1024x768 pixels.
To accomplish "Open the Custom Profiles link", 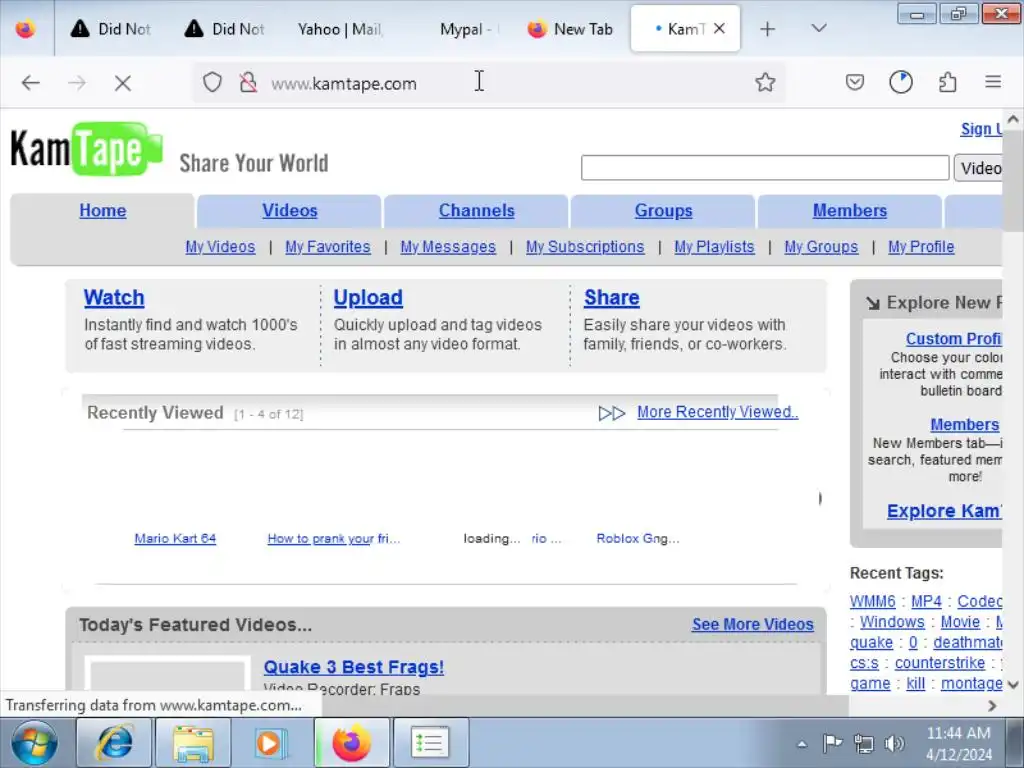I will 953,339.
